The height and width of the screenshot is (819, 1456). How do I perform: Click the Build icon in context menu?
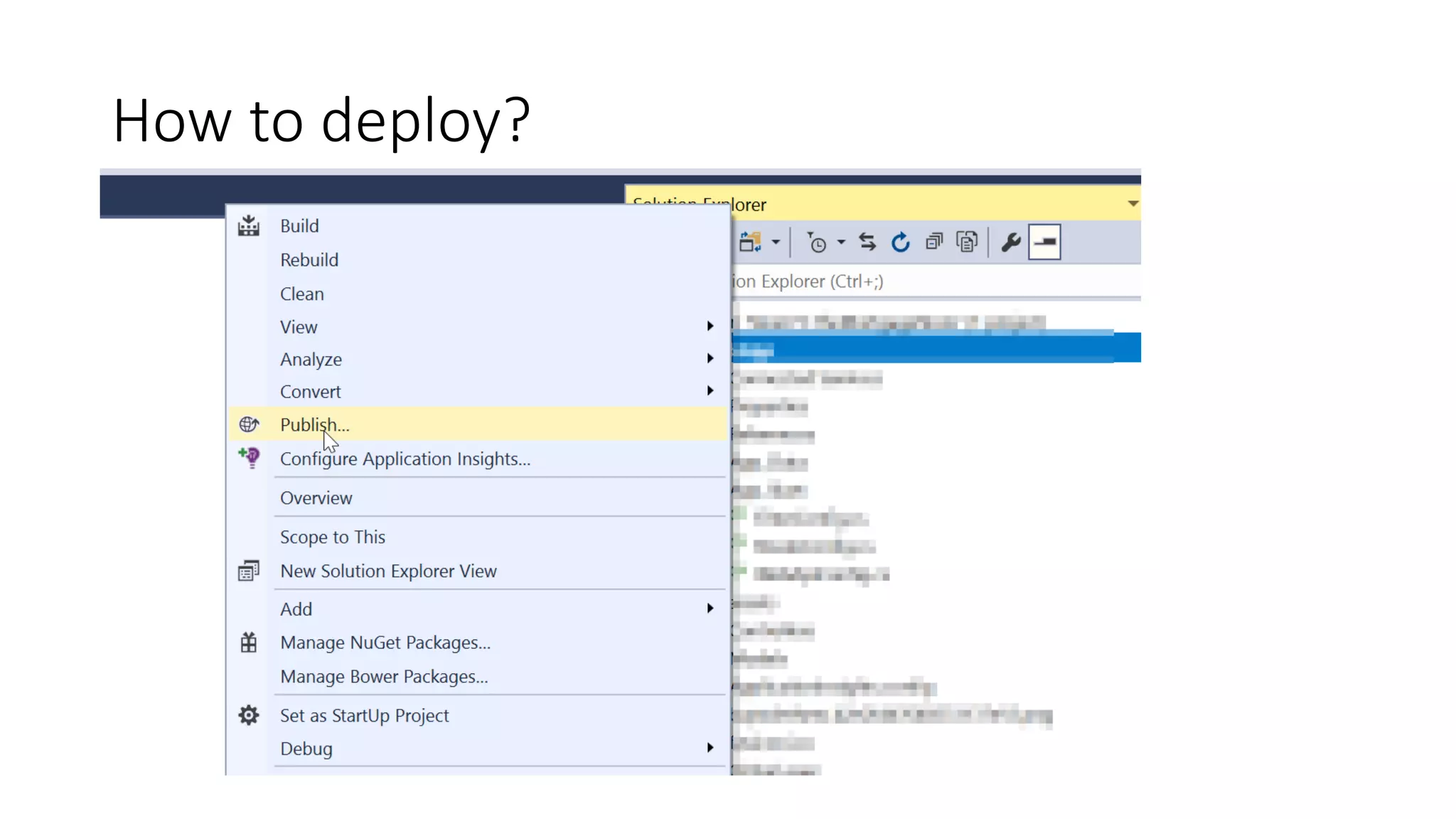(x=248, y=226)
